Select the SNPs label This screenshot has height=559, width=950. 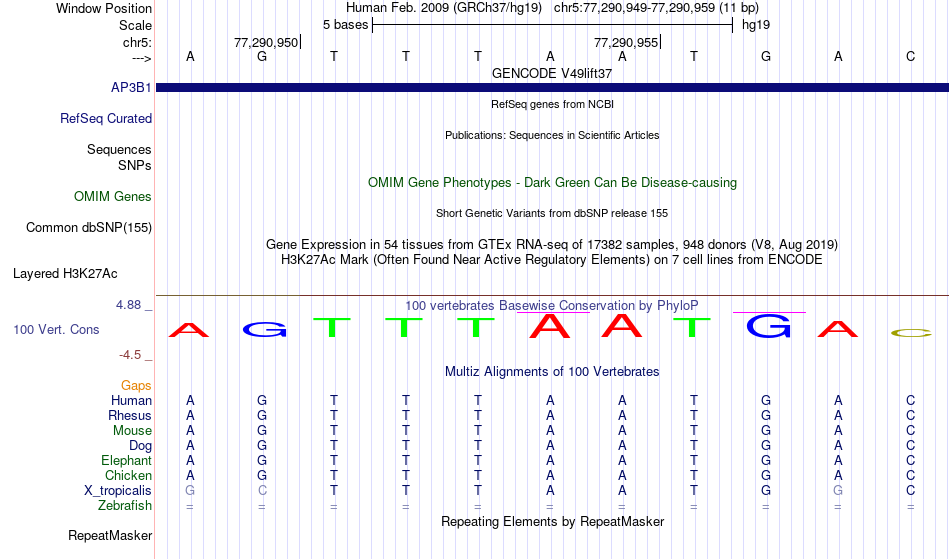coord(135,165)
